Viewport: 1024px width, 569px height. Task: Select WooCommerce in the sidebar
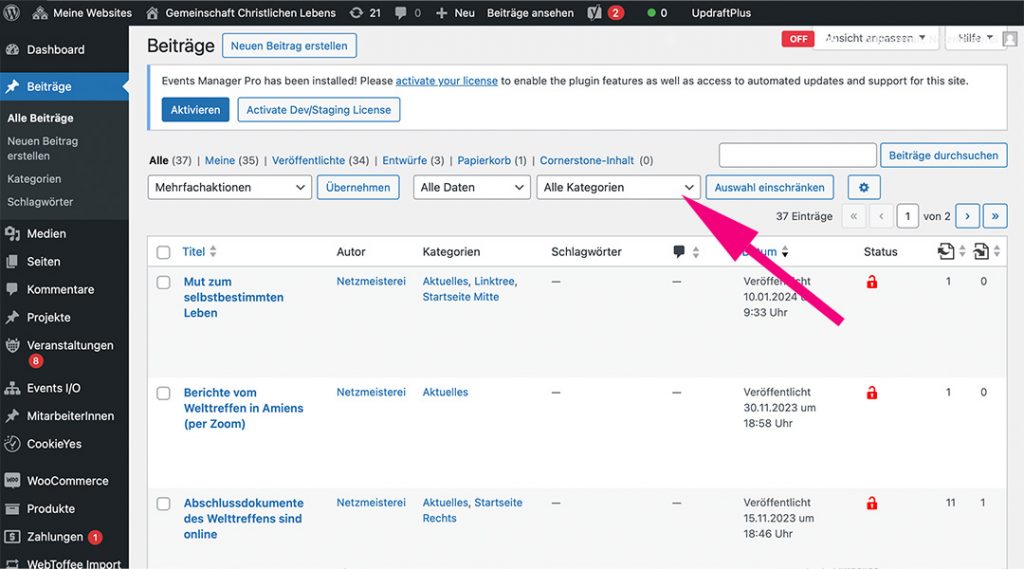coord(67,481)
